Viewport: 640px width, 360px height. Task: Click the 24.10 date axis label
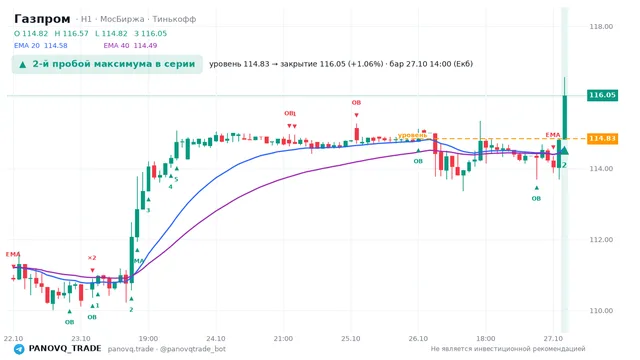pos(216,339)
